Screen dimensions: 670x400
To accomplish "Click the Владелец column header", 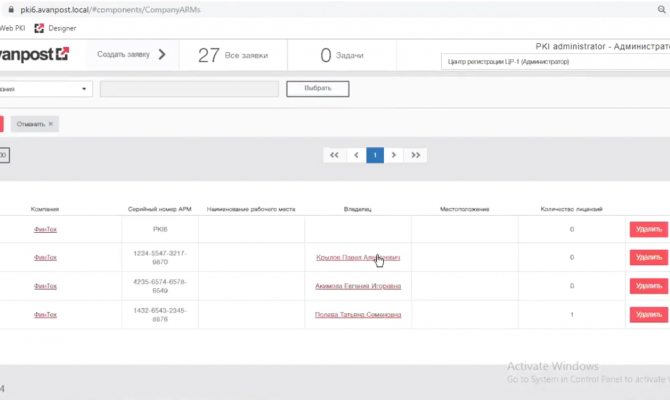I will (358, 209).
